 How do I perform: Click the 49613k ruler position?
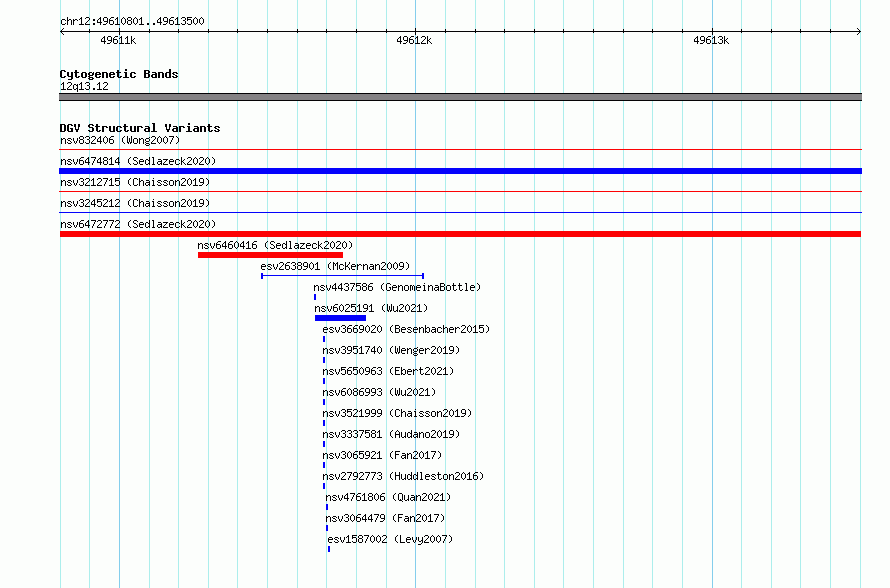(x=711, y=40)
